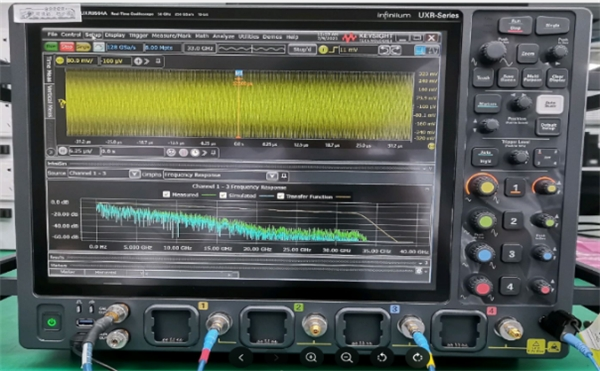The image size is (600, 371).
Task: Click the orange time marker on waveform
Action: click(x=238, y=73)
